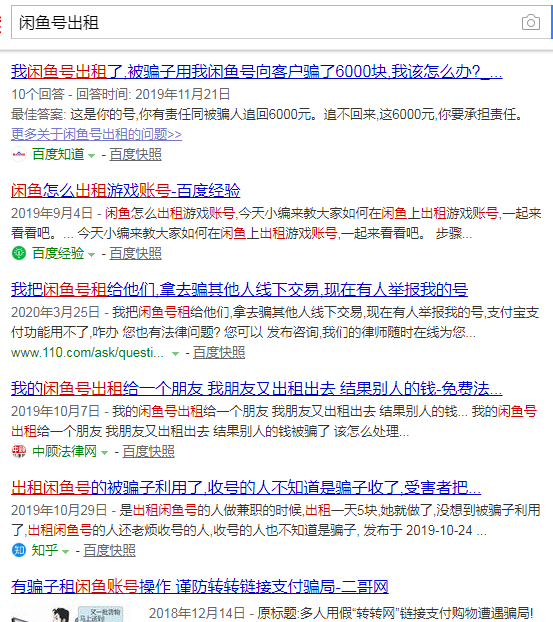This screenshot has height=622, width=553.
Task: Expand dropdown arrow after www.110.com URL
Action: 175,354
